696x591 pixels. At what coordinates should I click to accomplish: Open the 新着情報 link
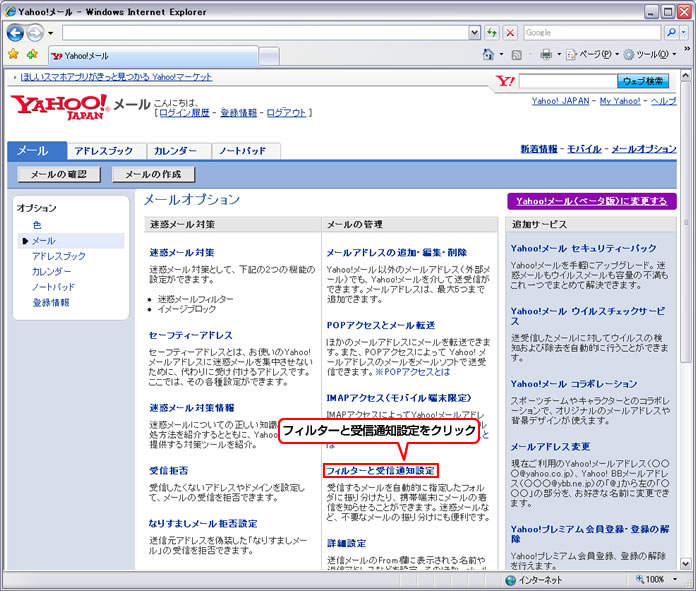tap(539, 149)
